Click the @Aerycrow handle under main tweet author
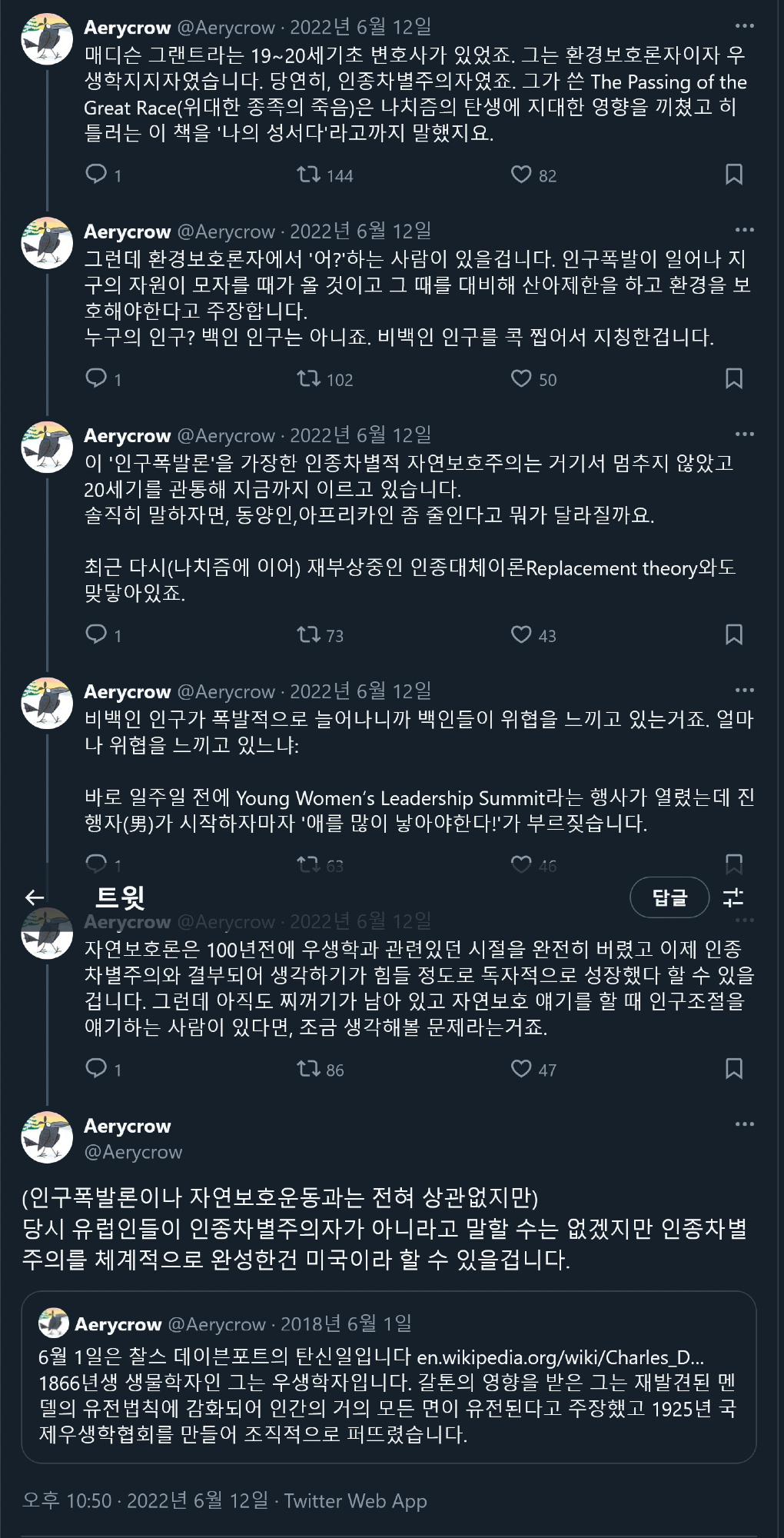784x1538 pixels. point(133,1152)
